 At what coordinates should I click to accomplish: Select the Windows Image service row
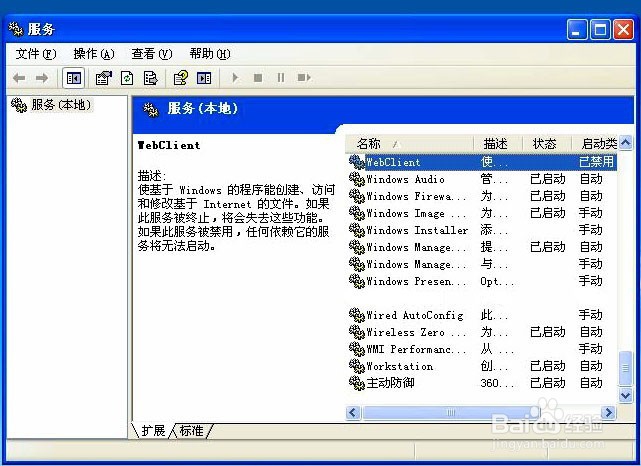pyautogui.click(x=482, y=213)
